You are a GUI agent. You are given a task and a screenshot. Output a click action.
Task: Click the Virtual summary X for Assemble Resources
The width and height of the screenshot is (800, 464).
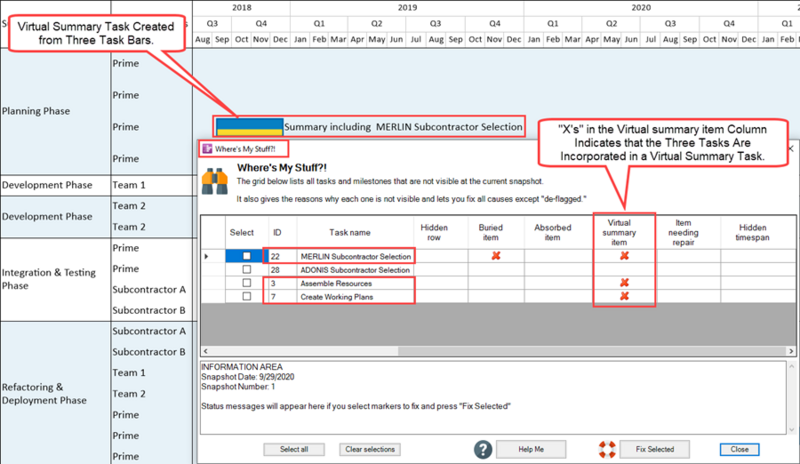point(624,283)
